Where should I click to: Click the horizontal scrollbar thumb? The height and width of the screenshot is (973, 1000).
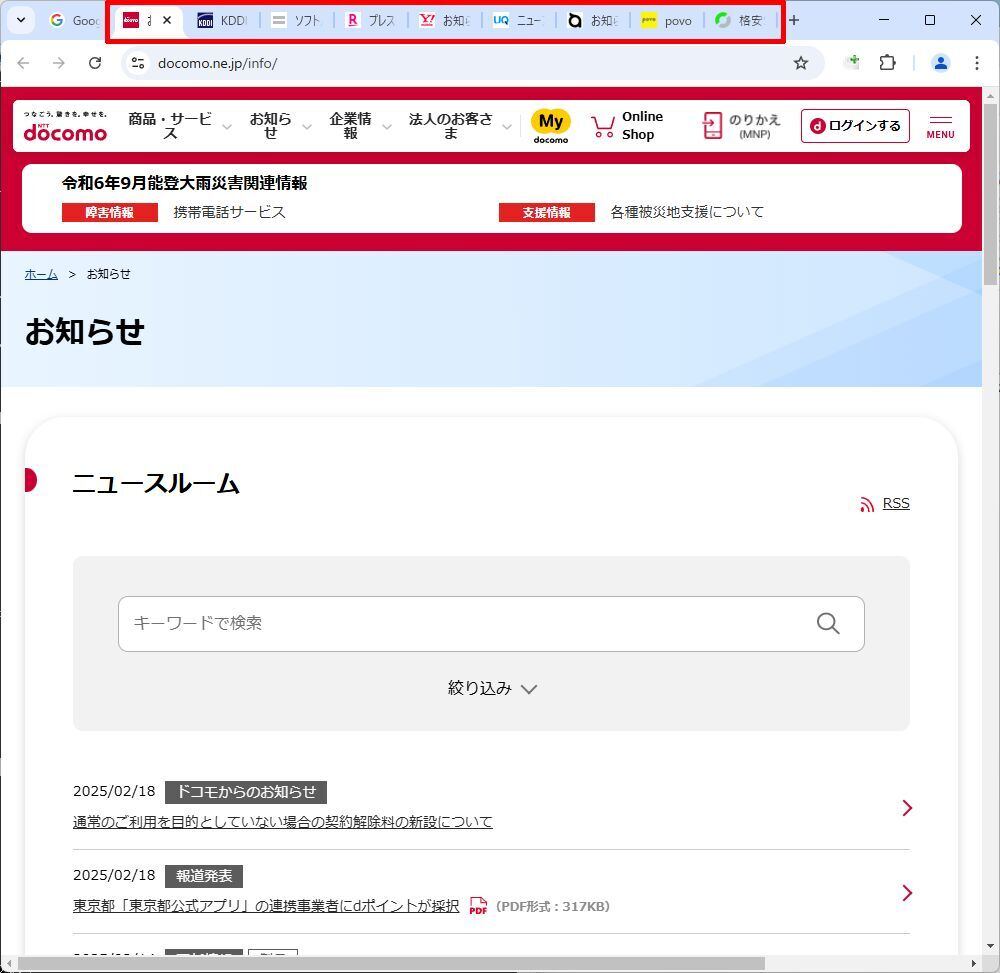(x=391, y=963)
